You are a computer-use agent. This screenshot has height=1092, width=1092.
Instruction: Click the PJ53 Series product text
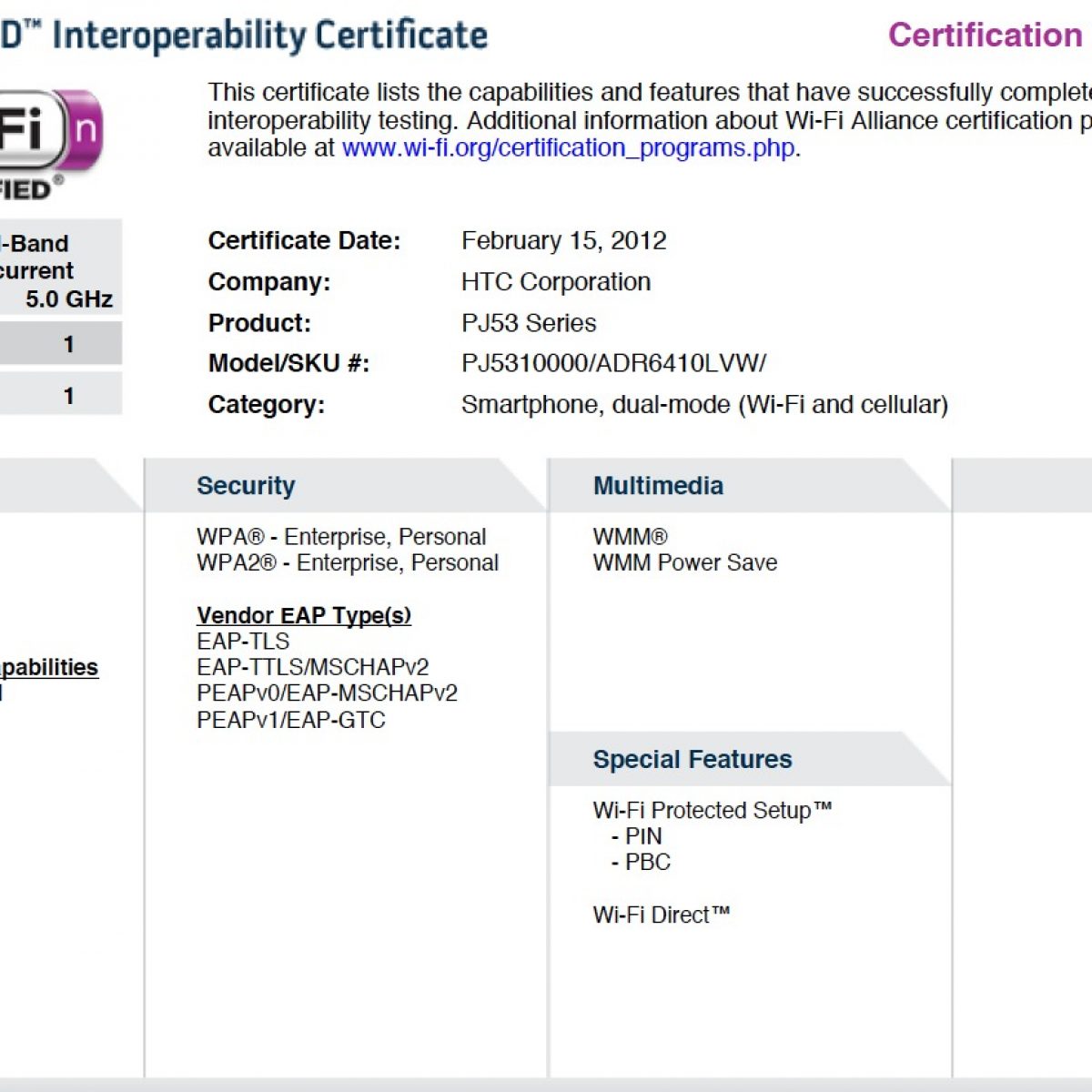click(x=528, y=323)
